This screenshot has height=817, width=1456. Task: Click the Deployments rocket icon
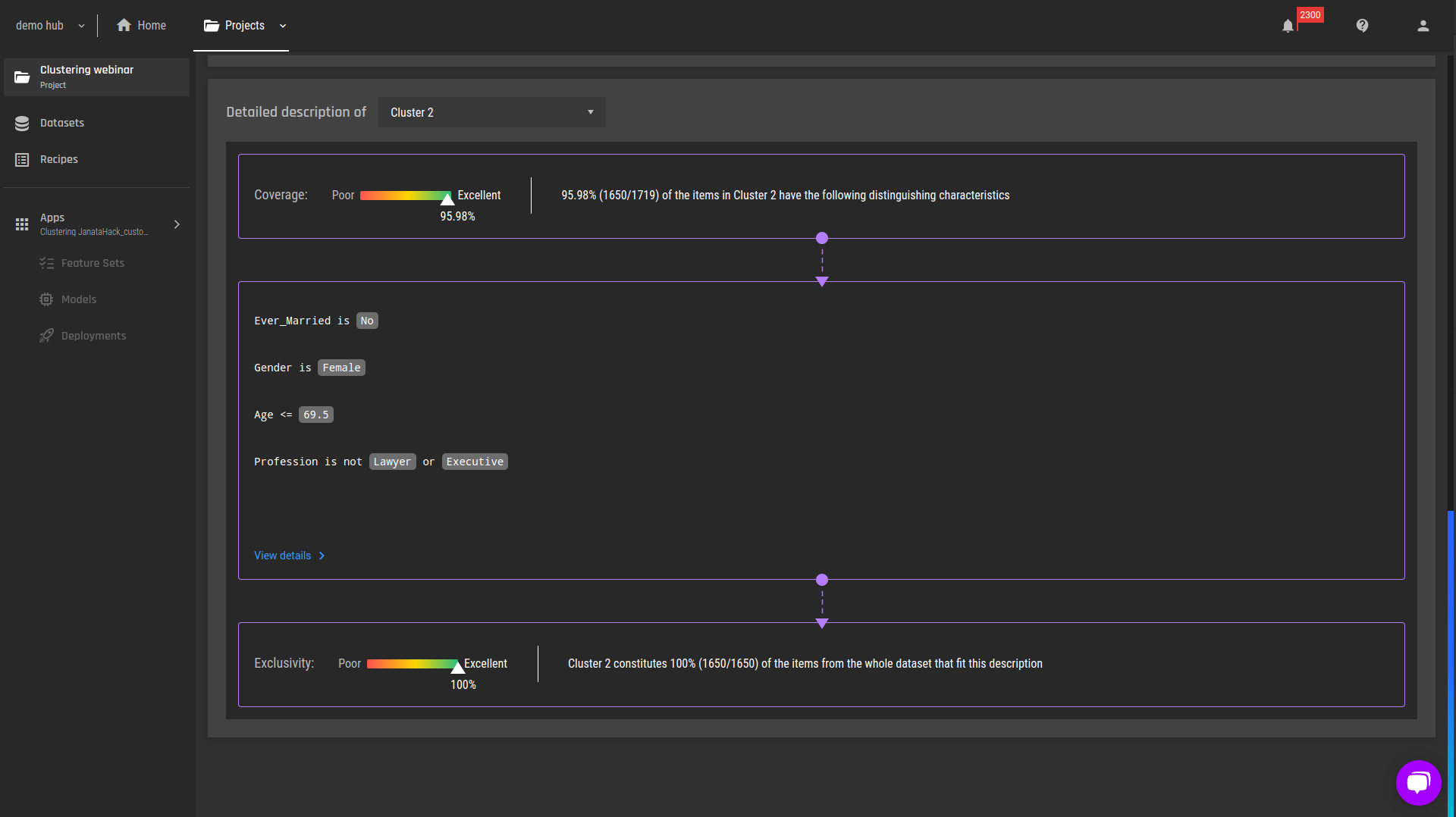coord(46,336)
